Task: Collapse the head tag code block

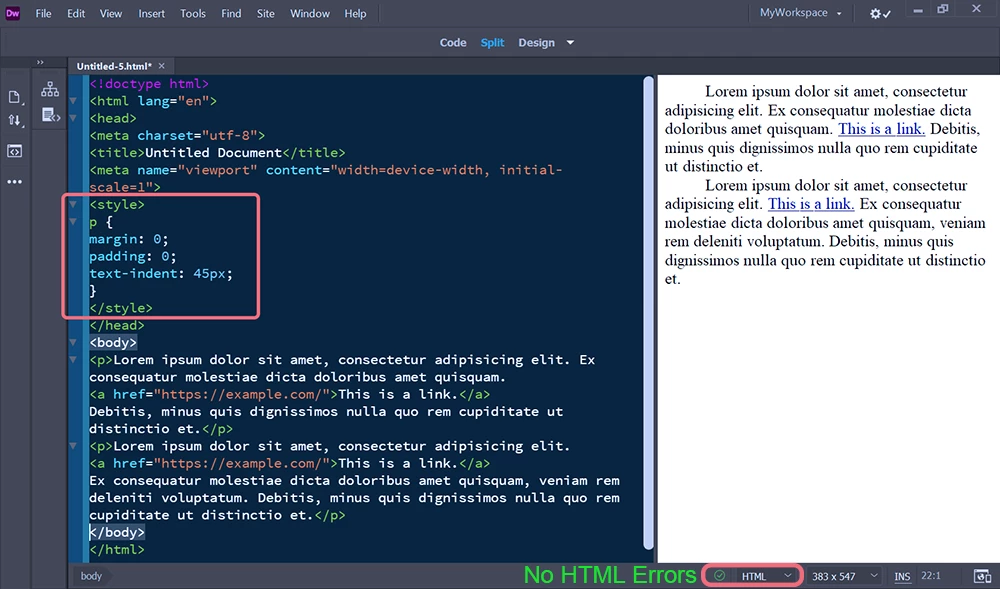Action: [x=73, y=118]
